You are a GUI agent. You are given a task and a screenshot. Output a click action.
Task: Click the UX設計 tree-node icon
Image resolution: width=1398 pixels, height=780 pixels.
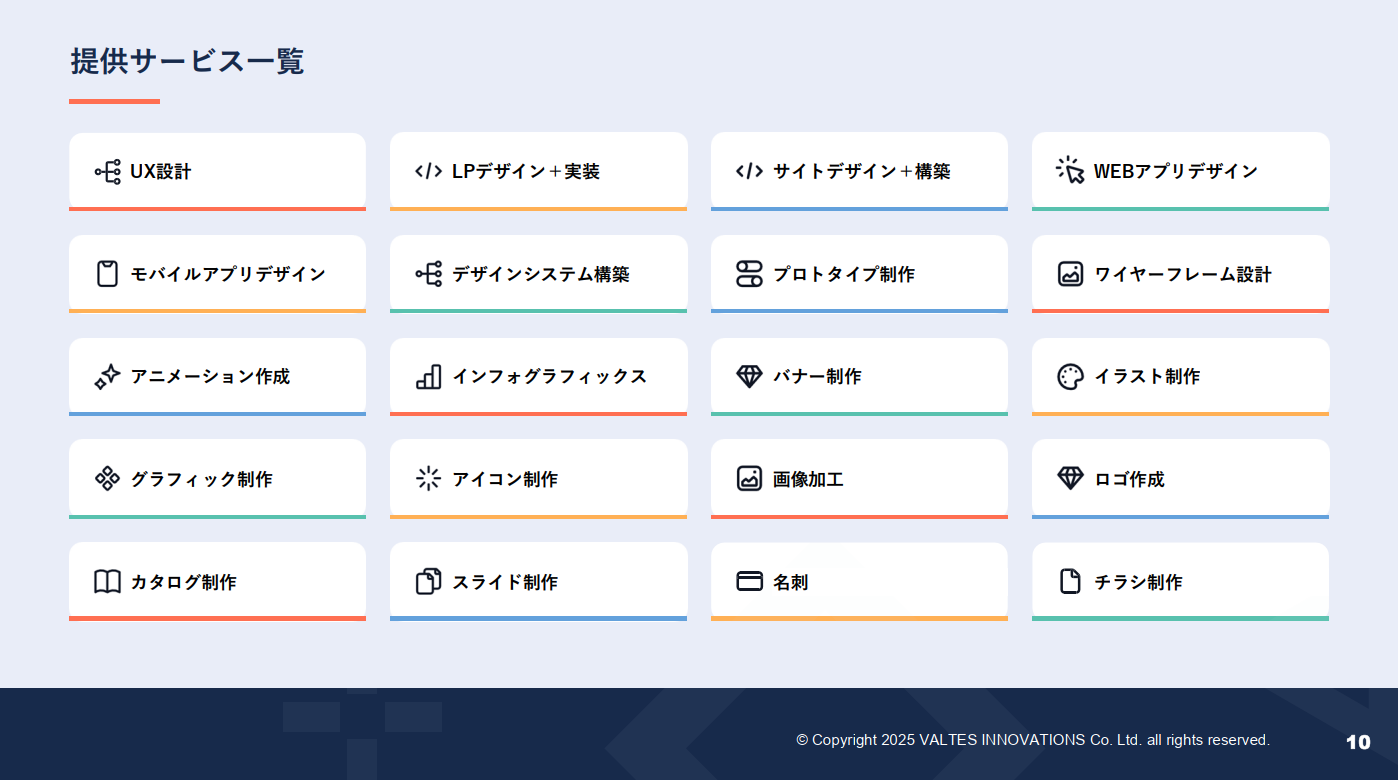(x=107, y=172)
